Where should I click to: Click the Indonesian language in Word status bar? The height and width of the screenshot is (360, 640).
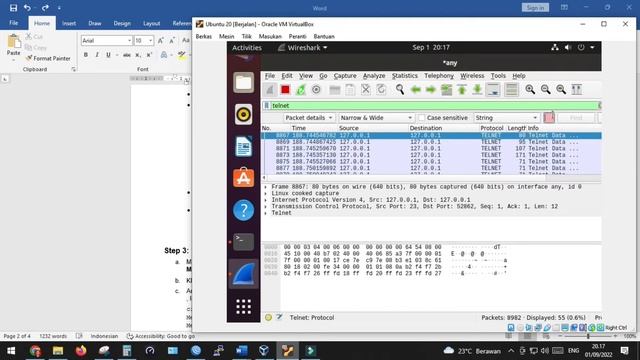104,336
